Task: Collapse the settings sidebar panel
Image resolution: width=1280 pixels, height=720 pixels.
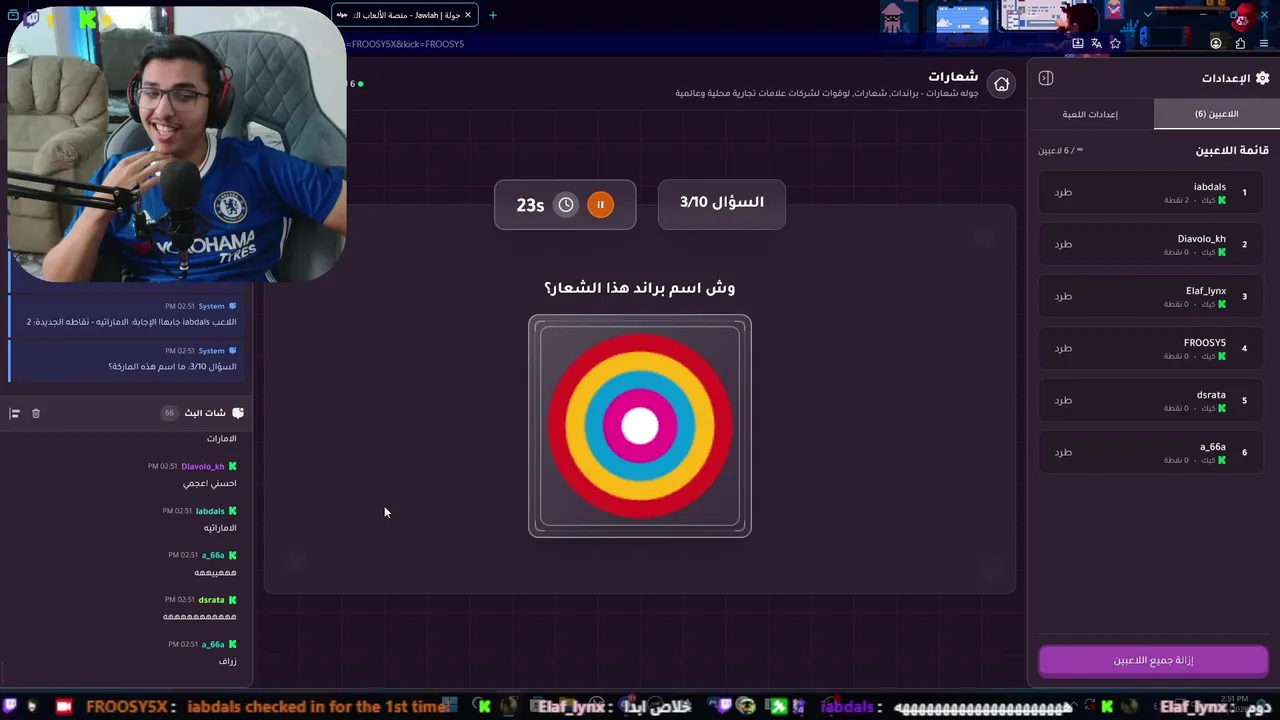Action: [x=1046, y=78]
